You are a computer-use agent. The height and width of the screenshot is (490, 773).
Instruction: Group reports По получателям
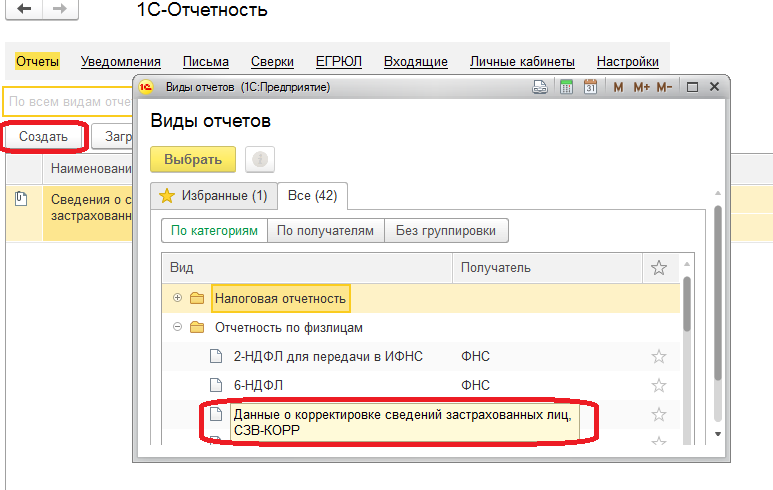[325, 231]
